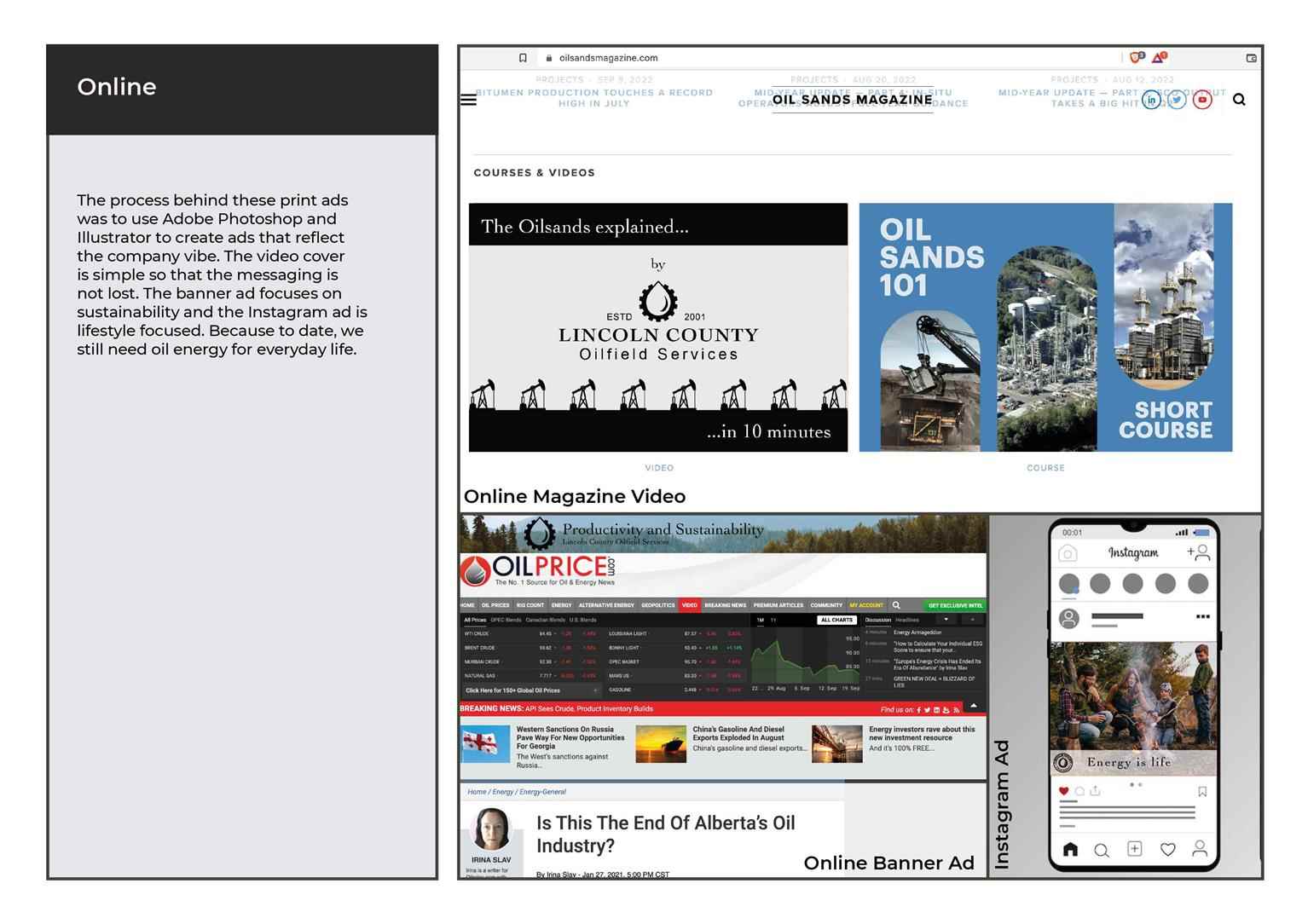Screen dimensions: 1308x924
Task: Open the hamburger menu on Oil Sands Magazine
Action: 468,100
